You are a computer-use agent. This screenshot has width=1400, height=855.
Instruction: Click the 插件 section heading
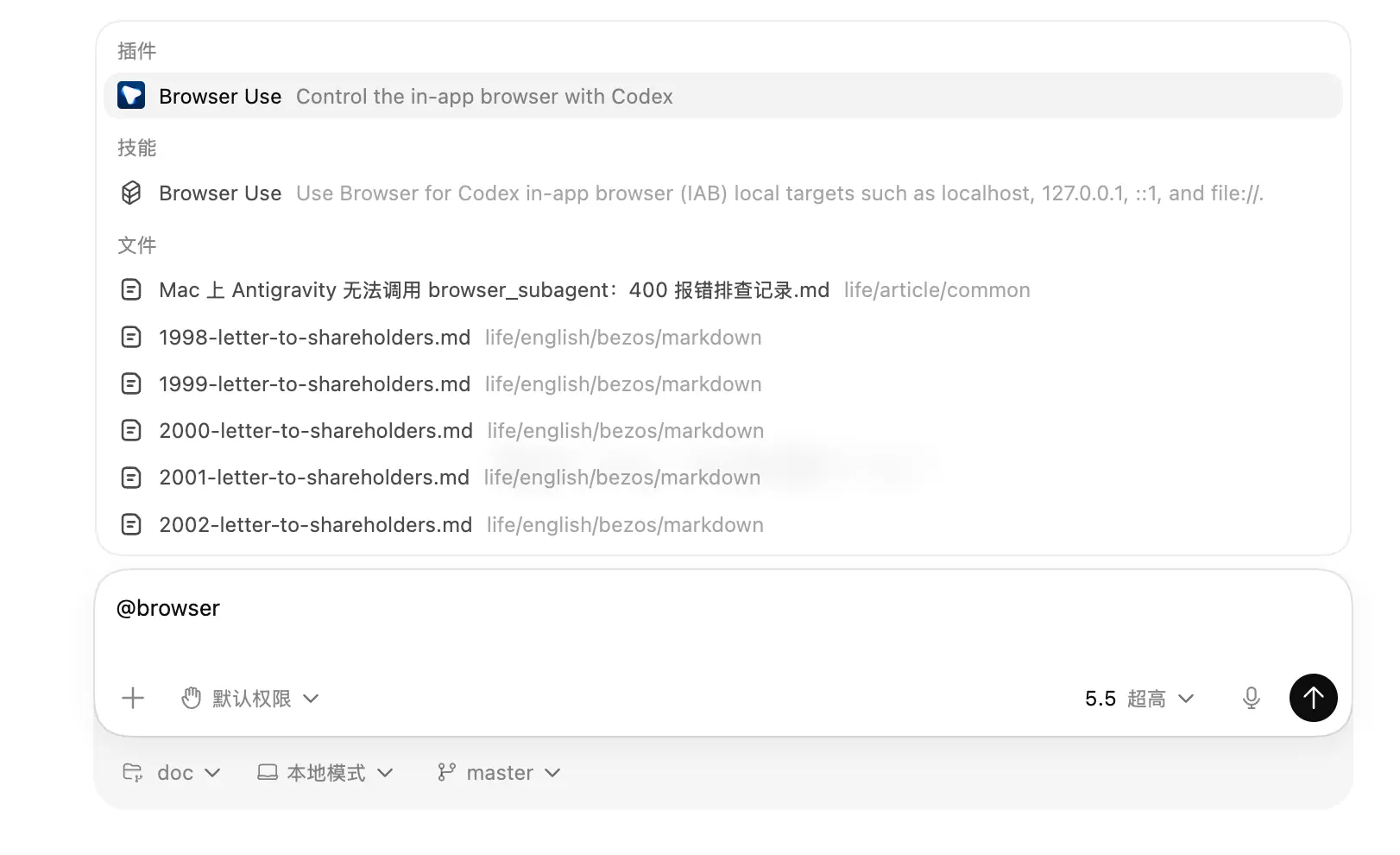136,51
